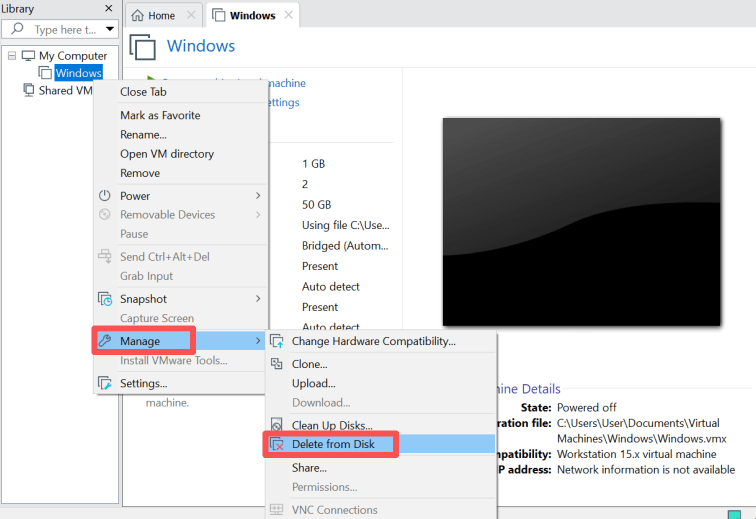756x519 pixels.
Task: Select Windows VM in library tree
Action: coord(79,73)
